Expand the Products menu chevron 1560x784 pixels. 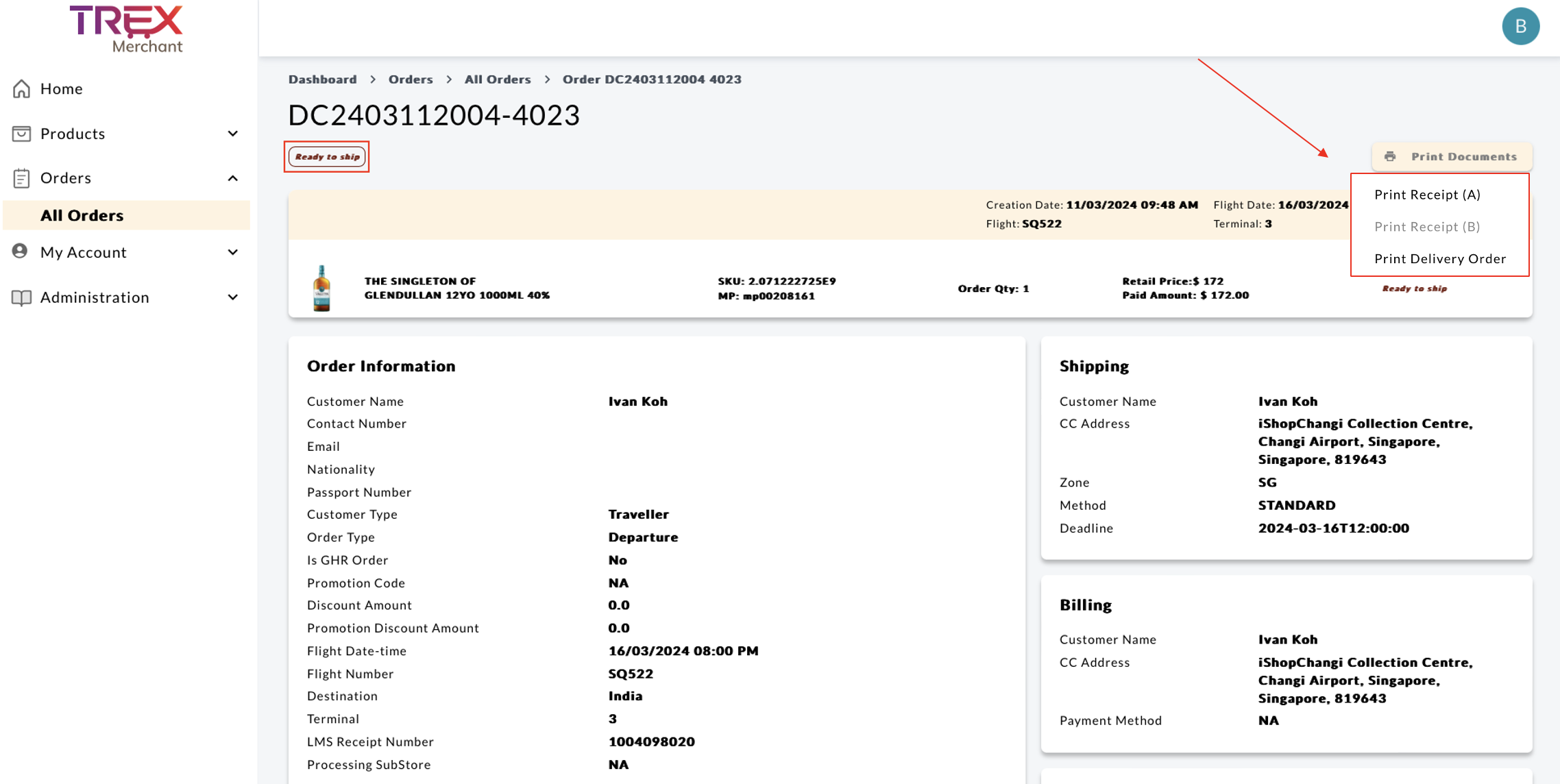point(233,134)
